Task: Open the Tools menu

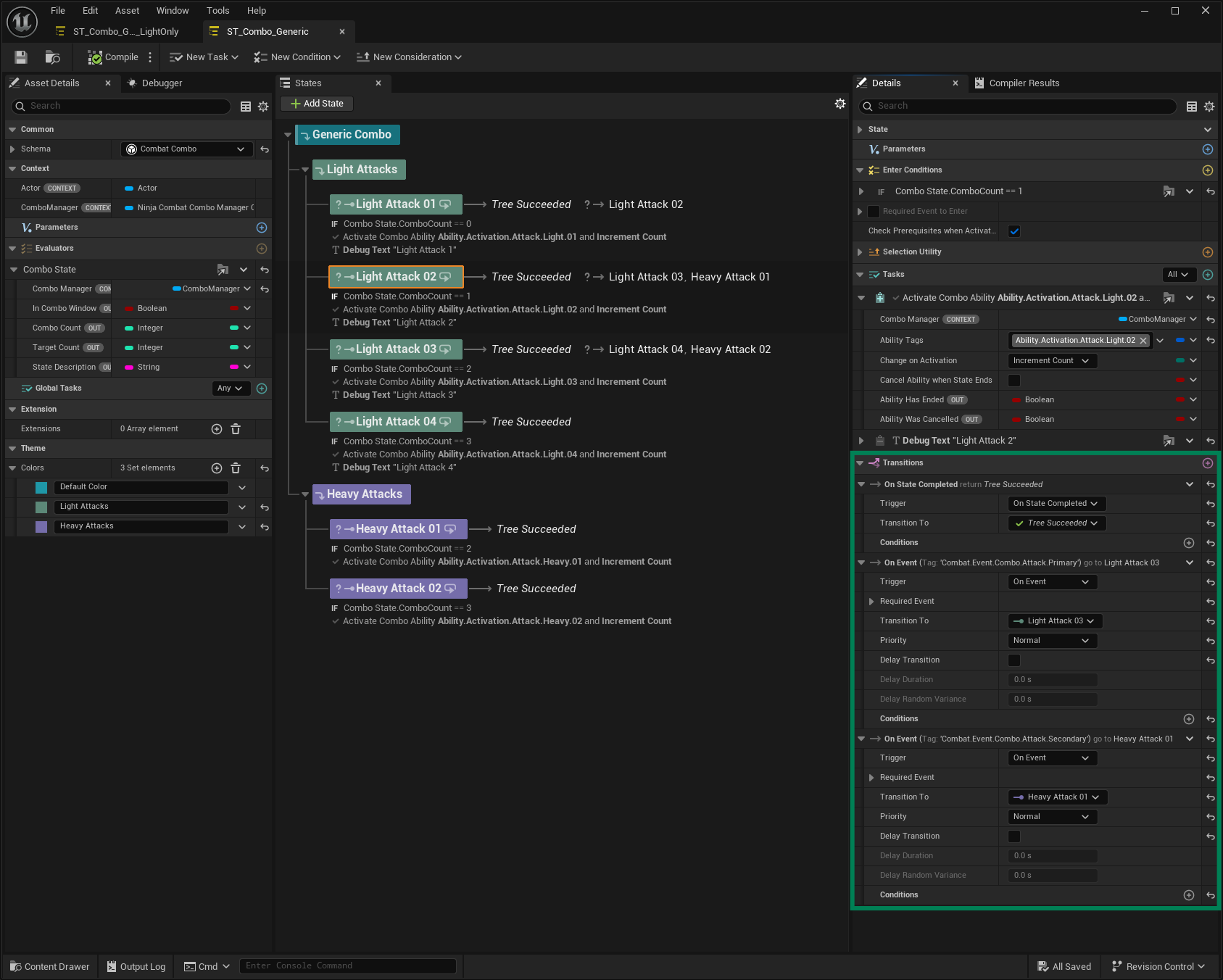Action: (x=217, y=11)
